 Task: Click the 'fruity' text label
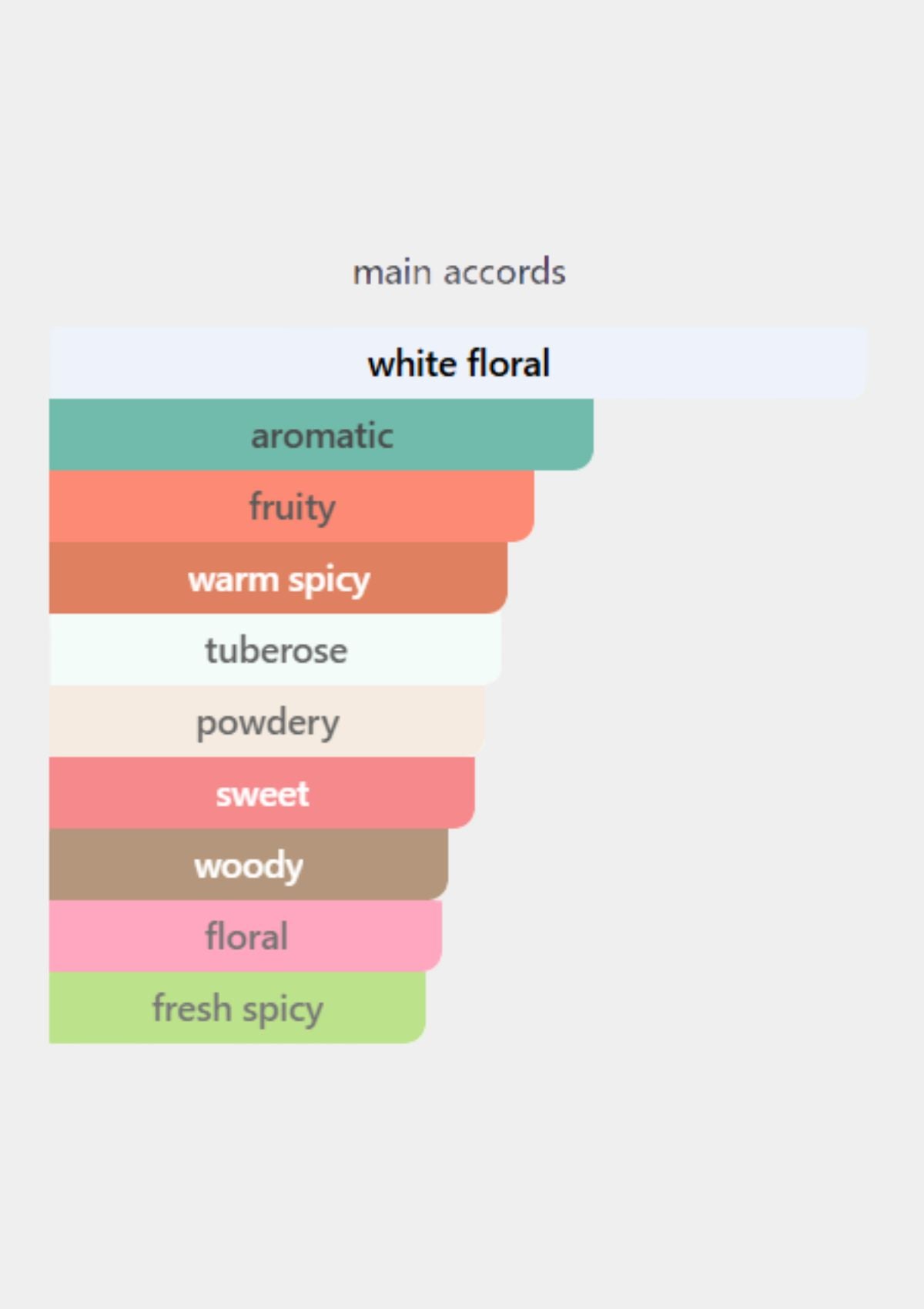click(292, 508)
